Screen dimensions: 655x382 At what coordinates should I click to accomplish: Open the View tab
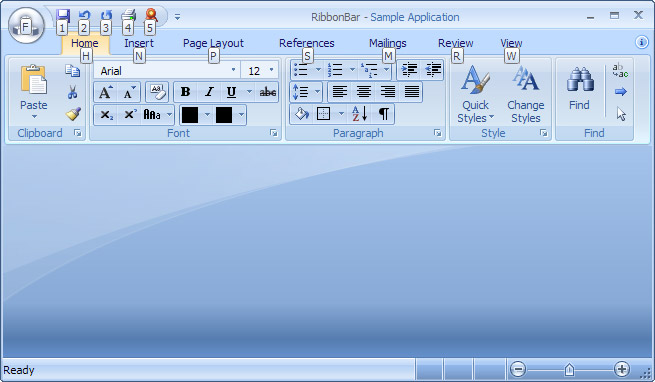point(511,43)
